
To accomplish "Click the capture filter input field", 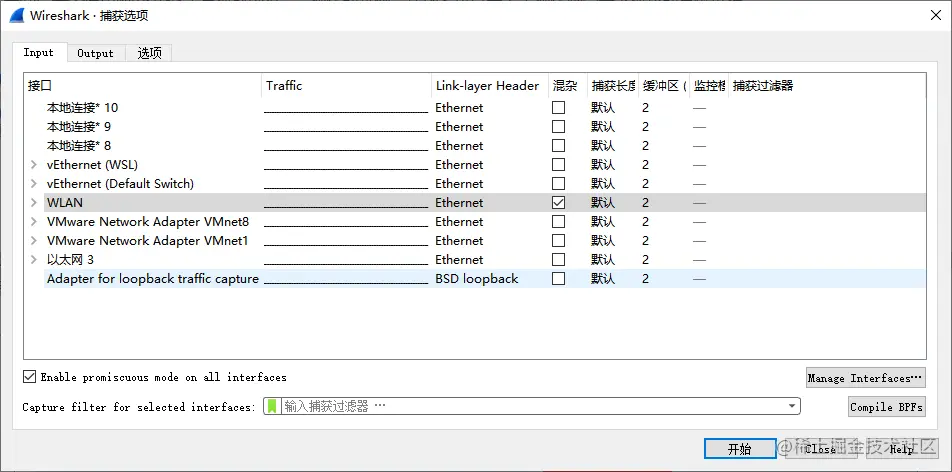I will pyautogui.click(x=533, y=406).
